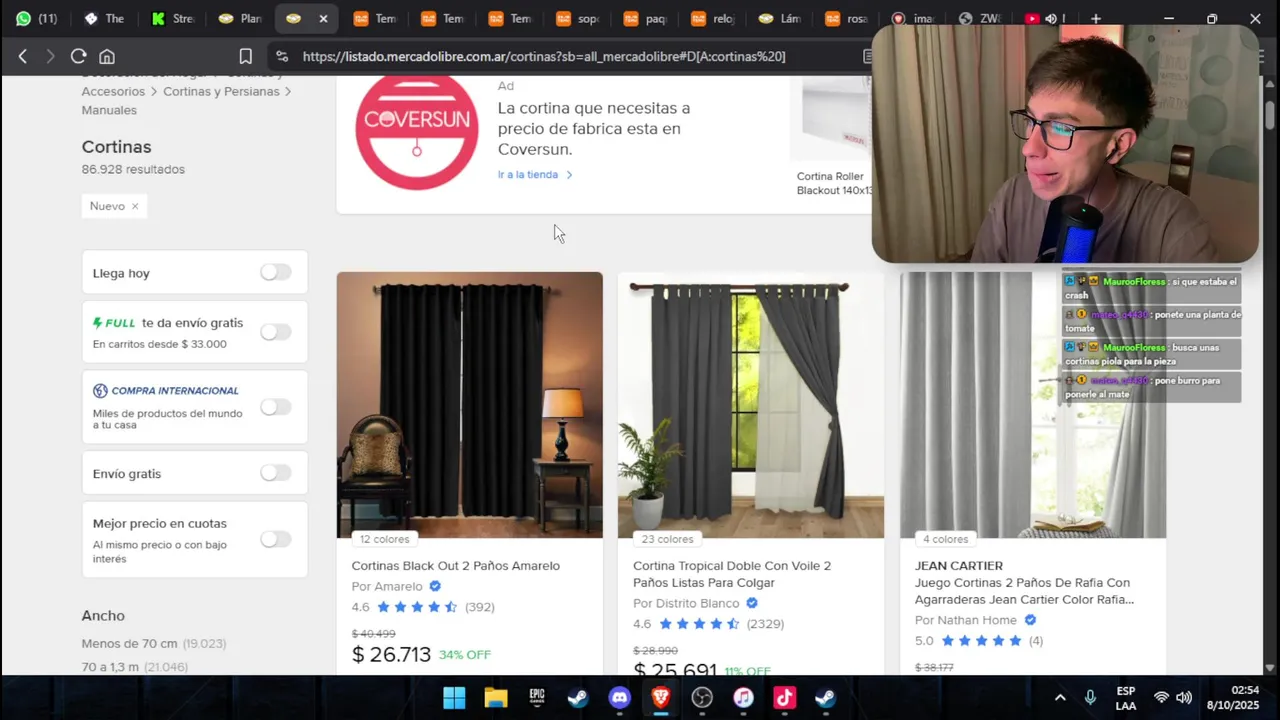Click the '$ 26.713' price
This screenshot has height=720, width=1280.
pos(391,655)
